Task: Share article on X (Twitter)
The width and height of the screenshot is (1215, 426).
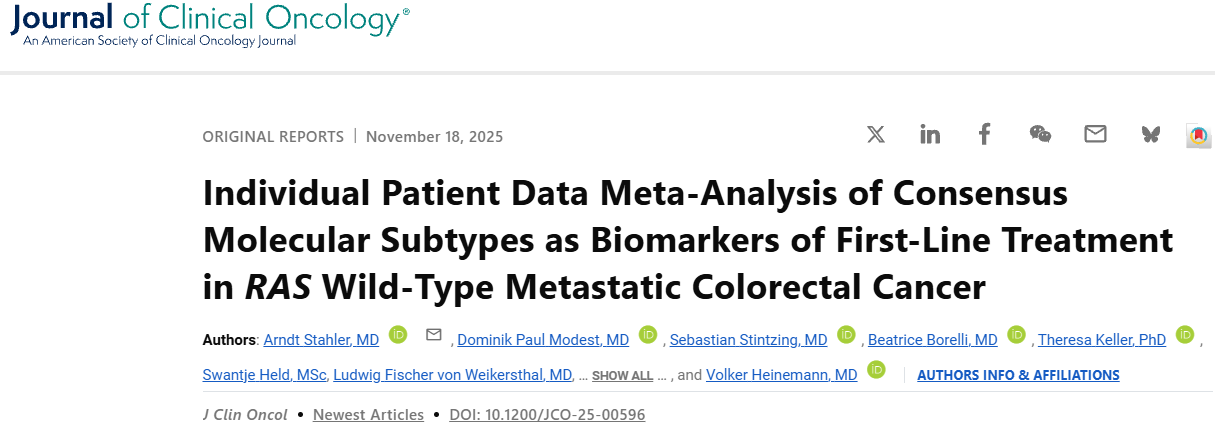Action: tap(876, 134)
